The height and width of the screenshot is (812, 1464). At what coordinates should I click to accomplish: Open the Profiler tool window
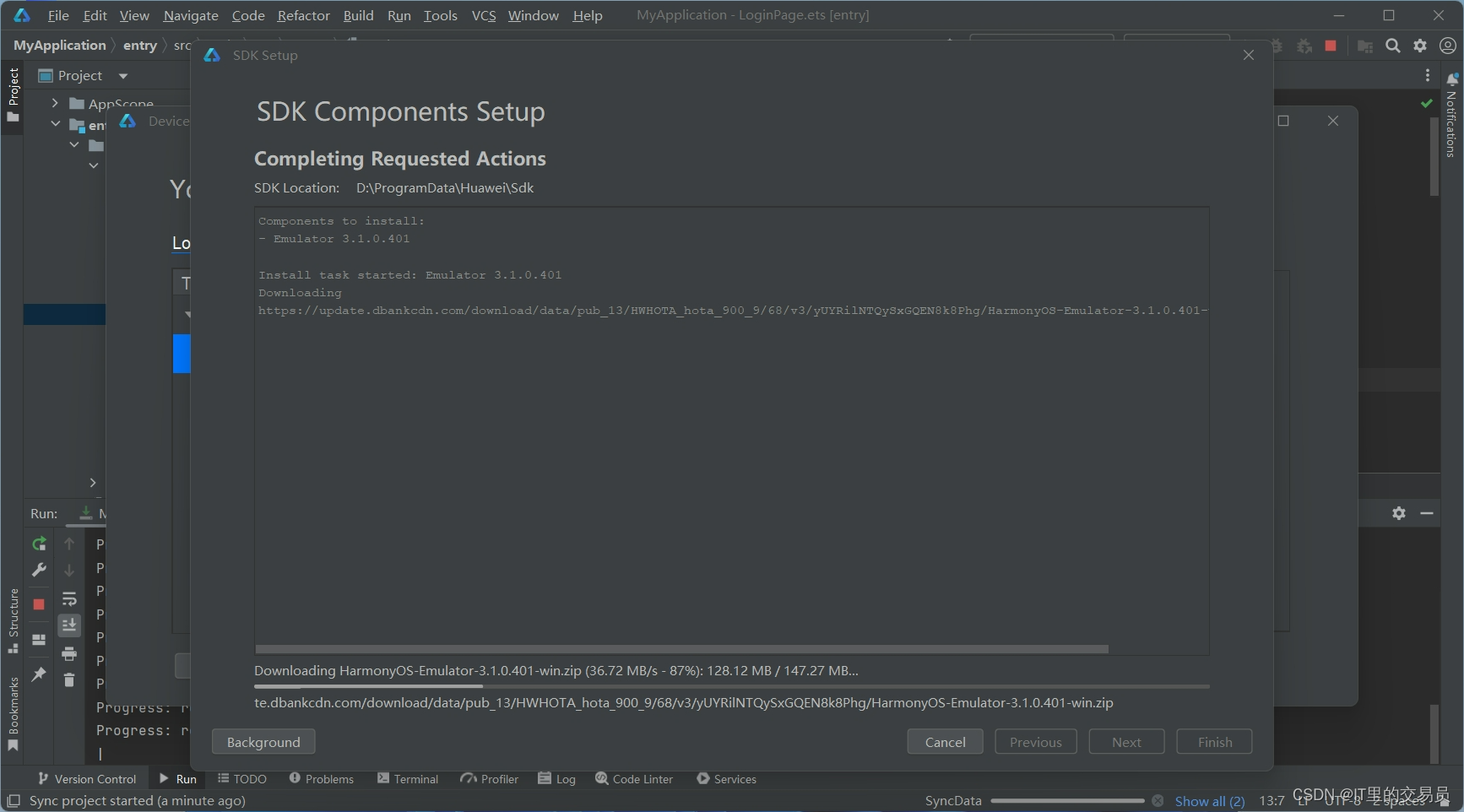(490, 779)
